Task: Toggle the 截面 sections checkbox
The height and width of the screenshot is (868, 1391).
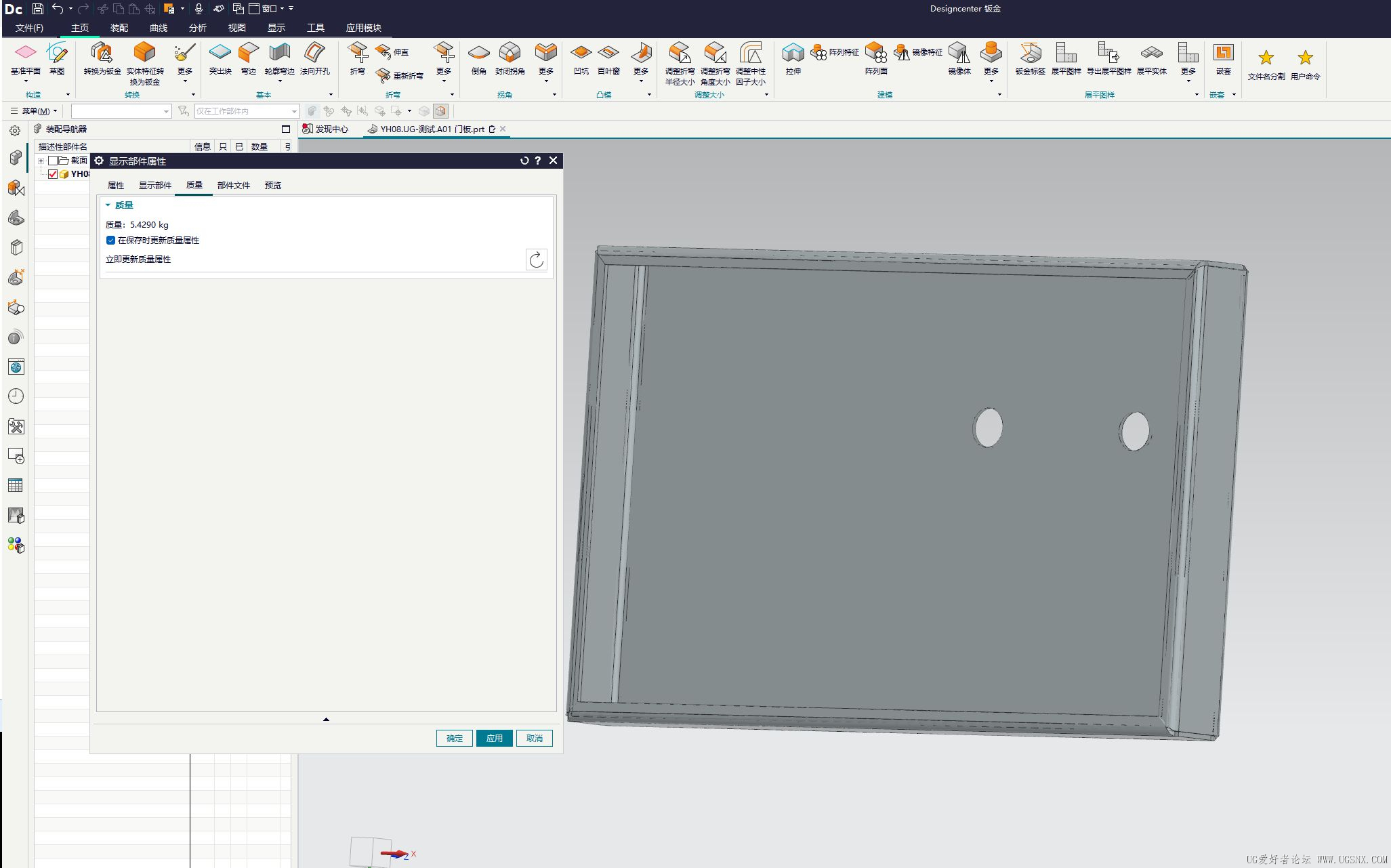Action: coord(53,161)
